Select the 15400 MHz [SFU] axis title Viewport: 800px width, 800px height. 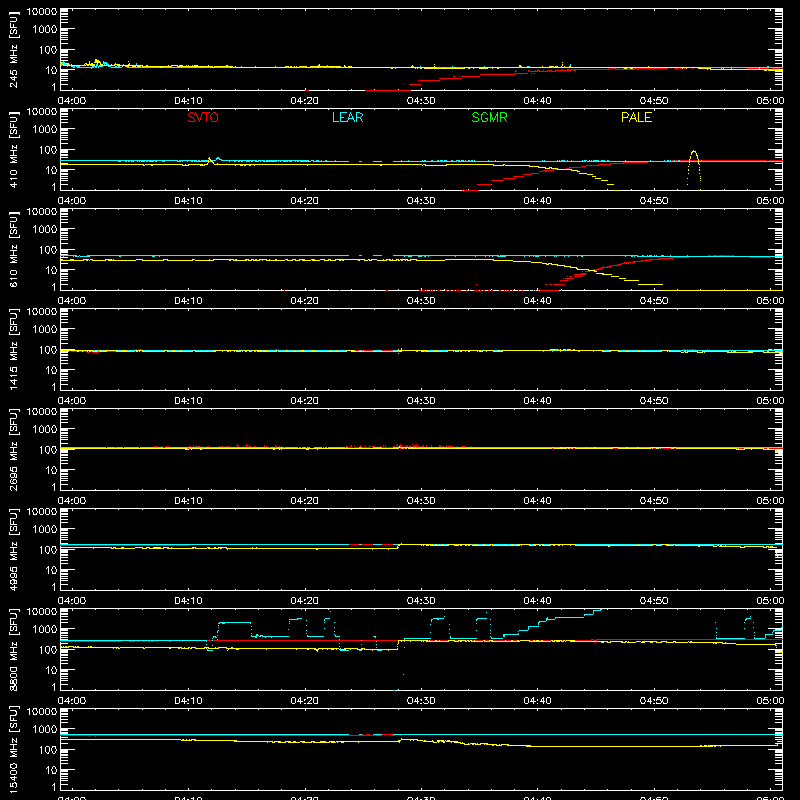click(13, 749)
